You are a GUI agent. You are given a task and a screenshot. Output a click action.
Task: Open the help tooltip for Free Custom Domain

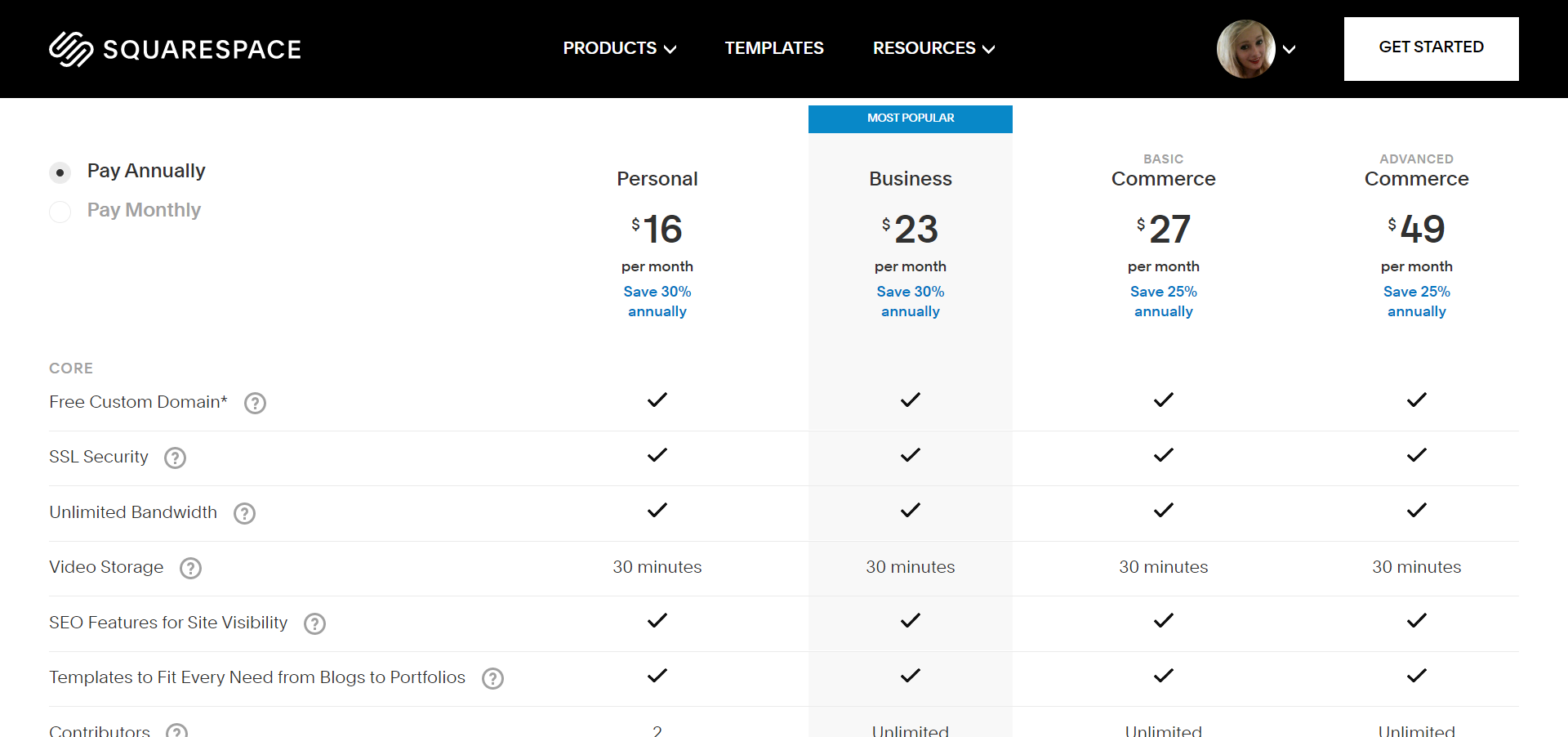point(254,403)
